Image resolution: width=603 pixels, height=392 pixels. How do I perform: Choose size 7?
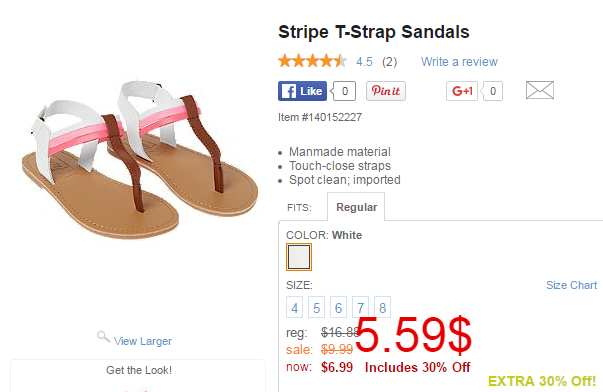(x=360, y=307)
